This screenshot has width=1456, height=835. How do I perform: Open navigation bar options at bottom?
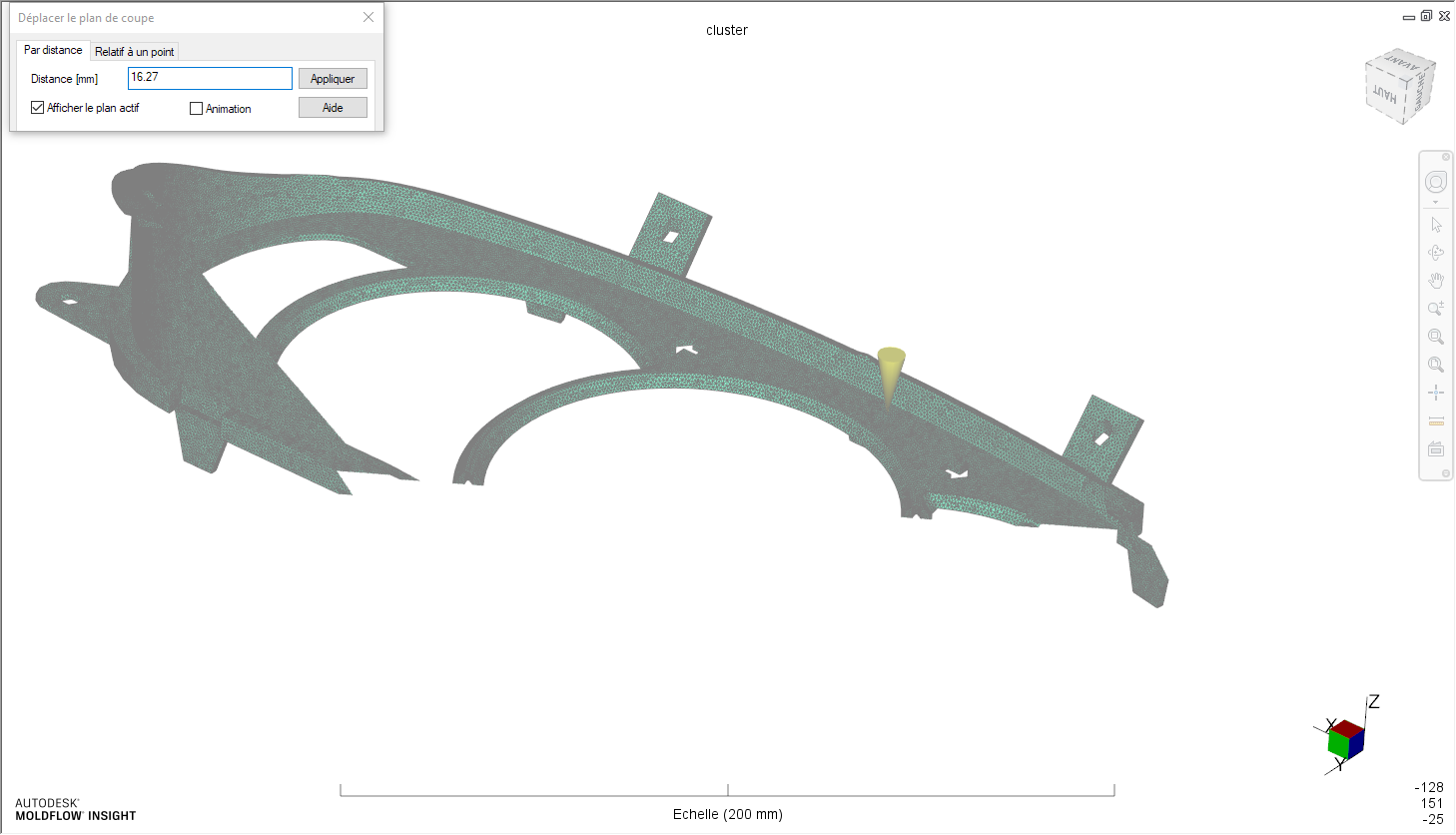1445,473
